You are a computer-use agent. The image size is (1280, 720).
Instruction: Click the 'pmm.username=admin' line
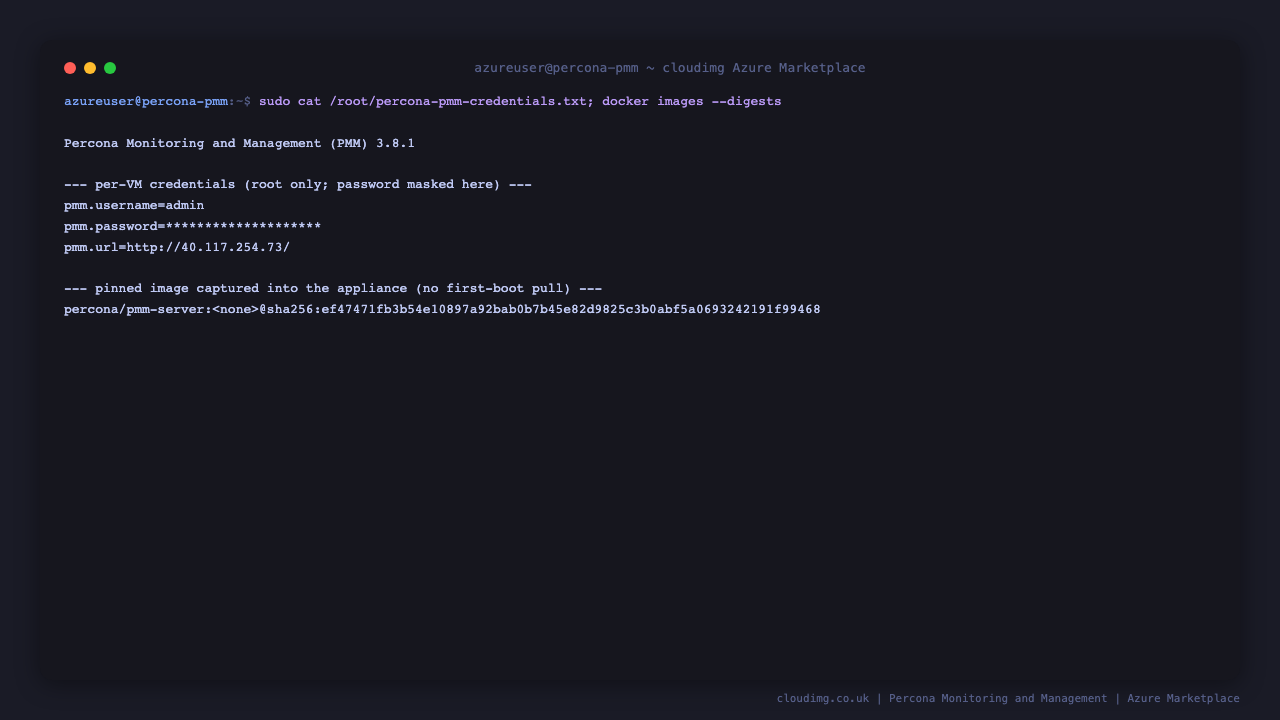(x=134, y=205)
